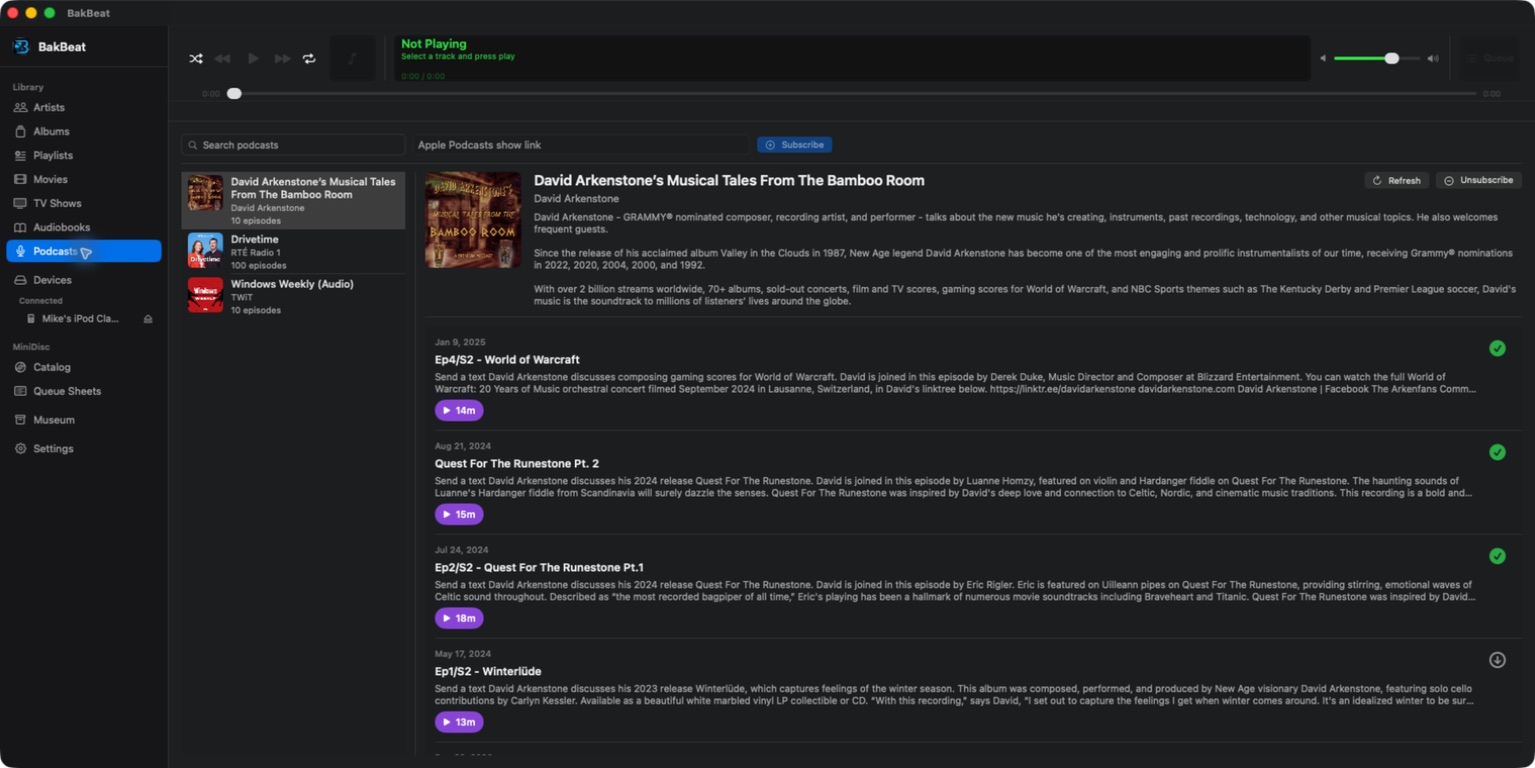The width and height of the screenshot is (1535, 768).
Task: Play the World of Warcraft episode (14m)
Action: (x=459, y=411)
